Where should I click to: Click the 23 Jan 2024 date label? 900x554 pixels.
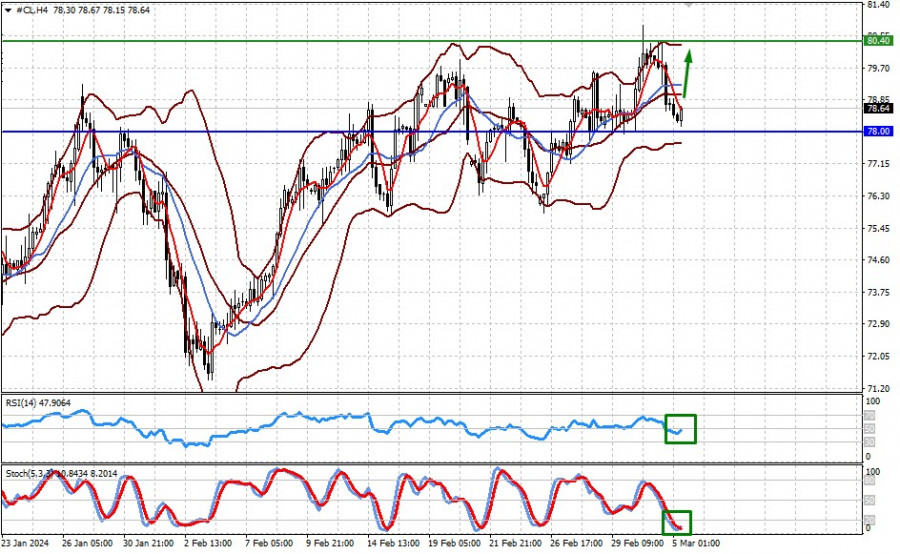click(25, 543)
